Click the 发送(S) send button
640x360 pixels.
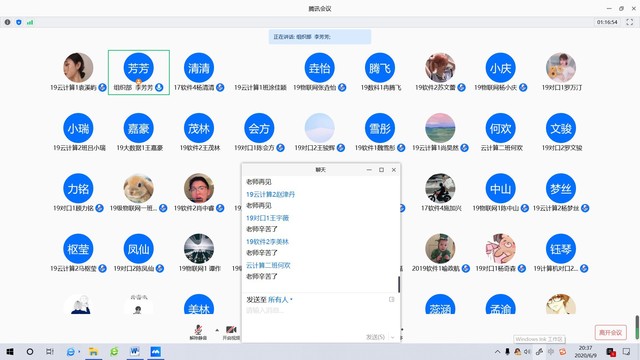(375, 337)
